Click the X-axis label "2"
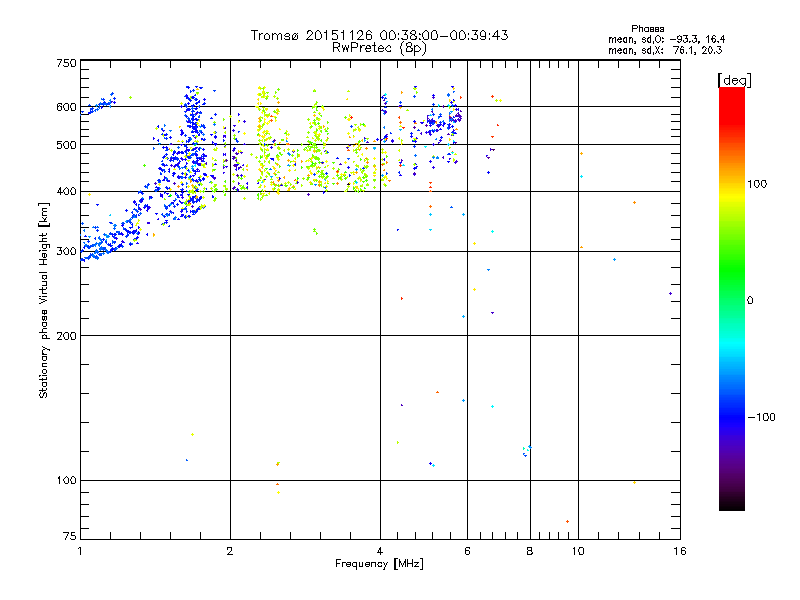Image resolution: width=800 pixels, height=600 pixels. pyautogui.click(x=230, y=551)
